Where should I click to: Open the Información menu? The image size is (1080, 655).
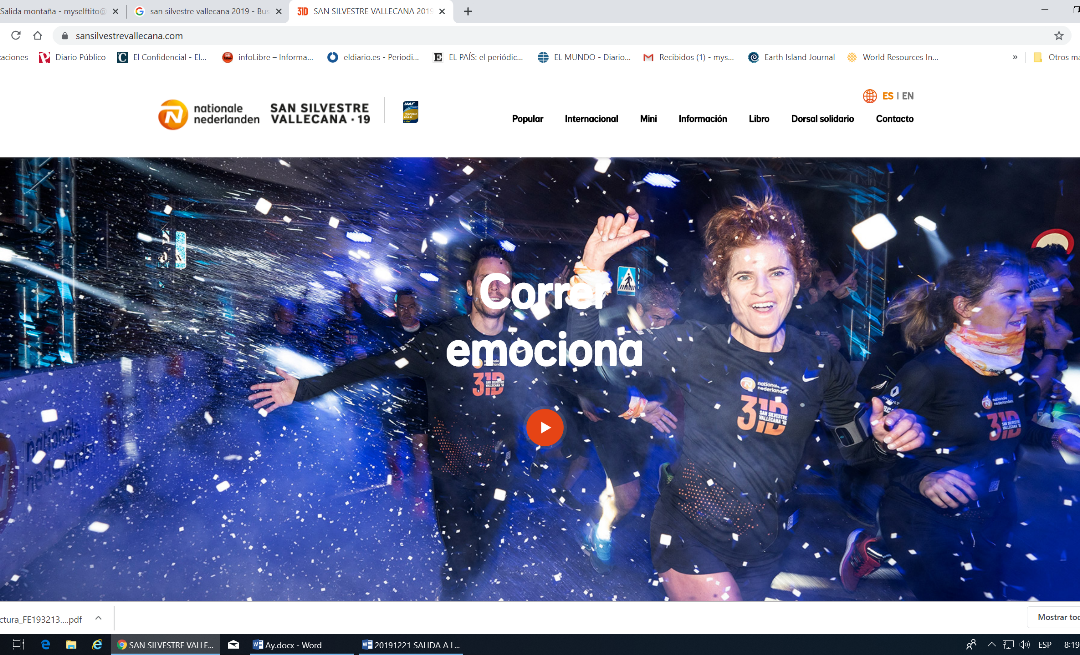(703, 119)
